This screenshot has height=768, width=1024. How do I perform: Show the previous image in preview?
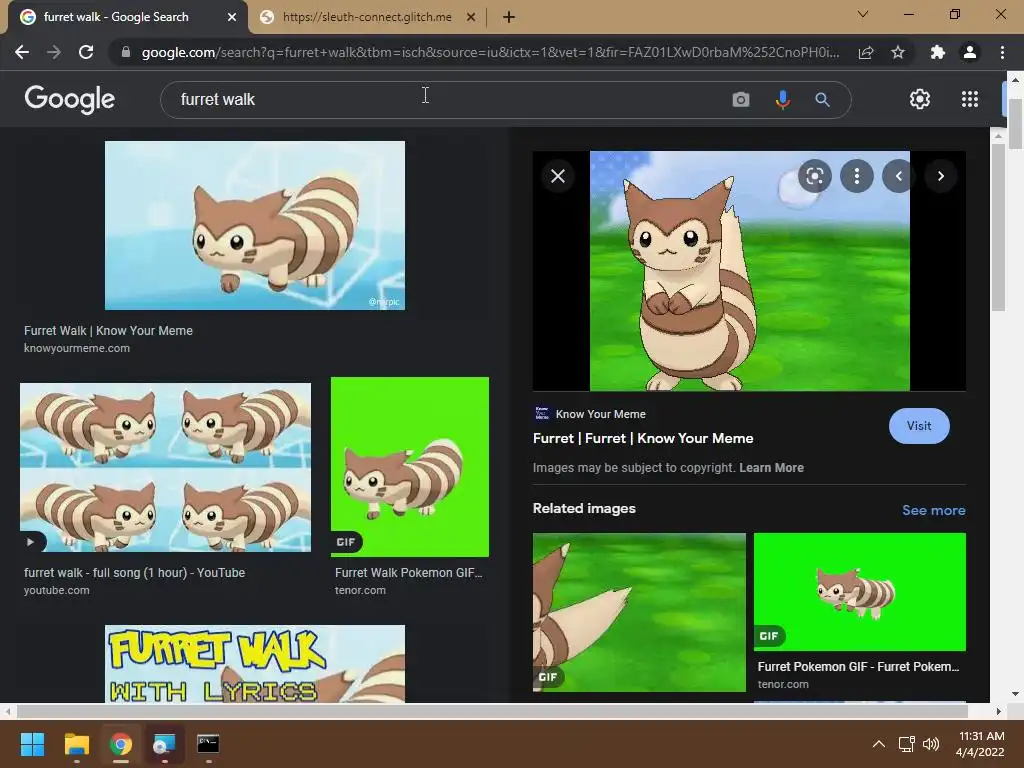click(899, 176)
